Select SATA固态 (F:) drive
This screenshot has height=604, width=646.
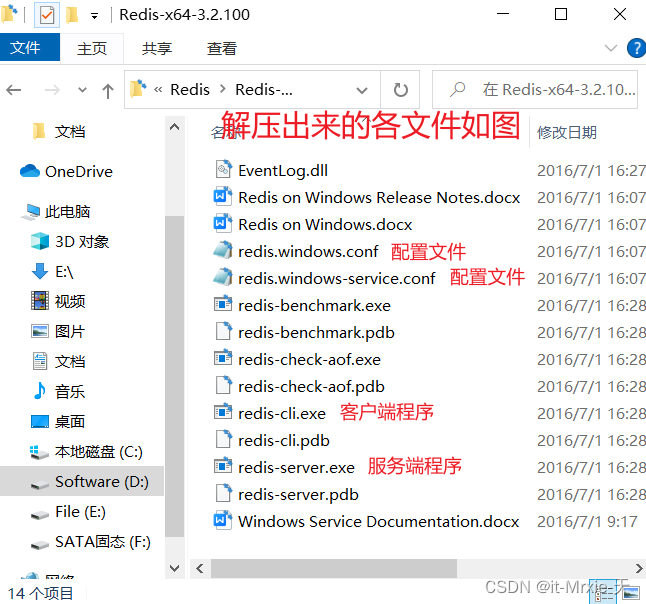coord(91,542)
